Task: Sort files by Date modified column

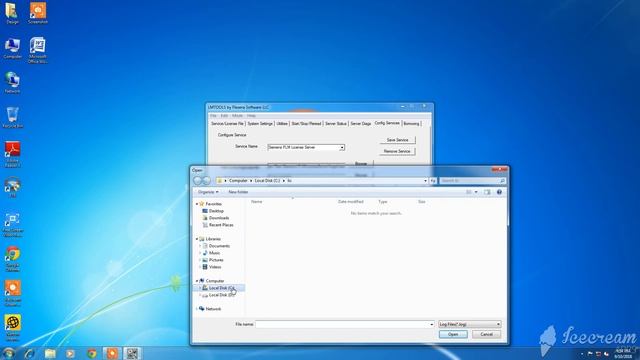Action: pos(351,202)
